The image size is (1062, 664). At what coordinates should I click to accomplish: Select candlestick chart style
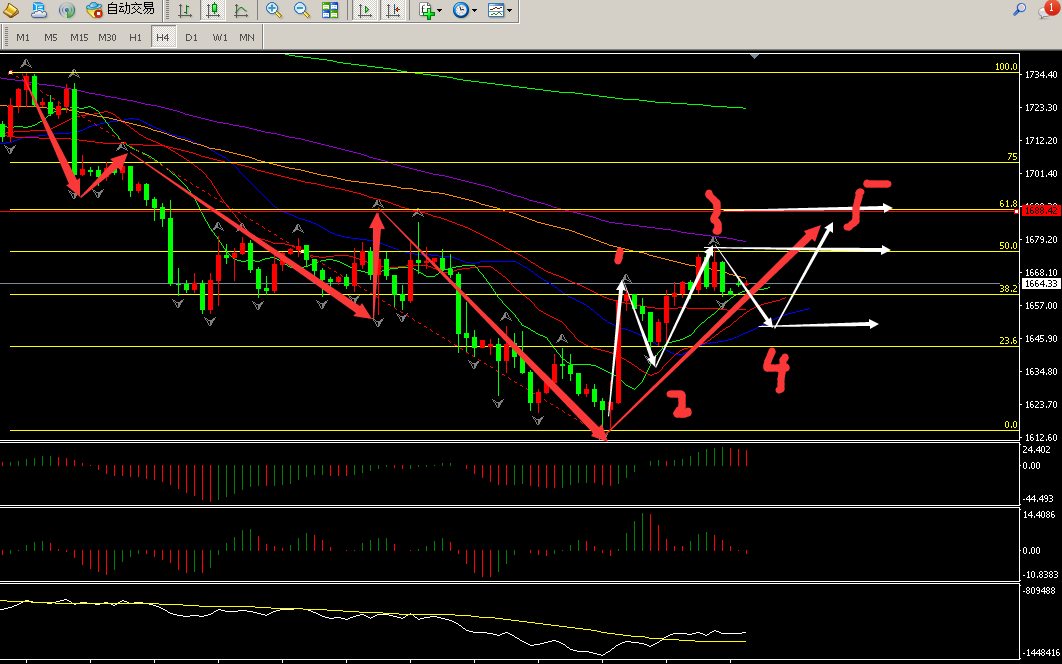(x=213, y=11)
